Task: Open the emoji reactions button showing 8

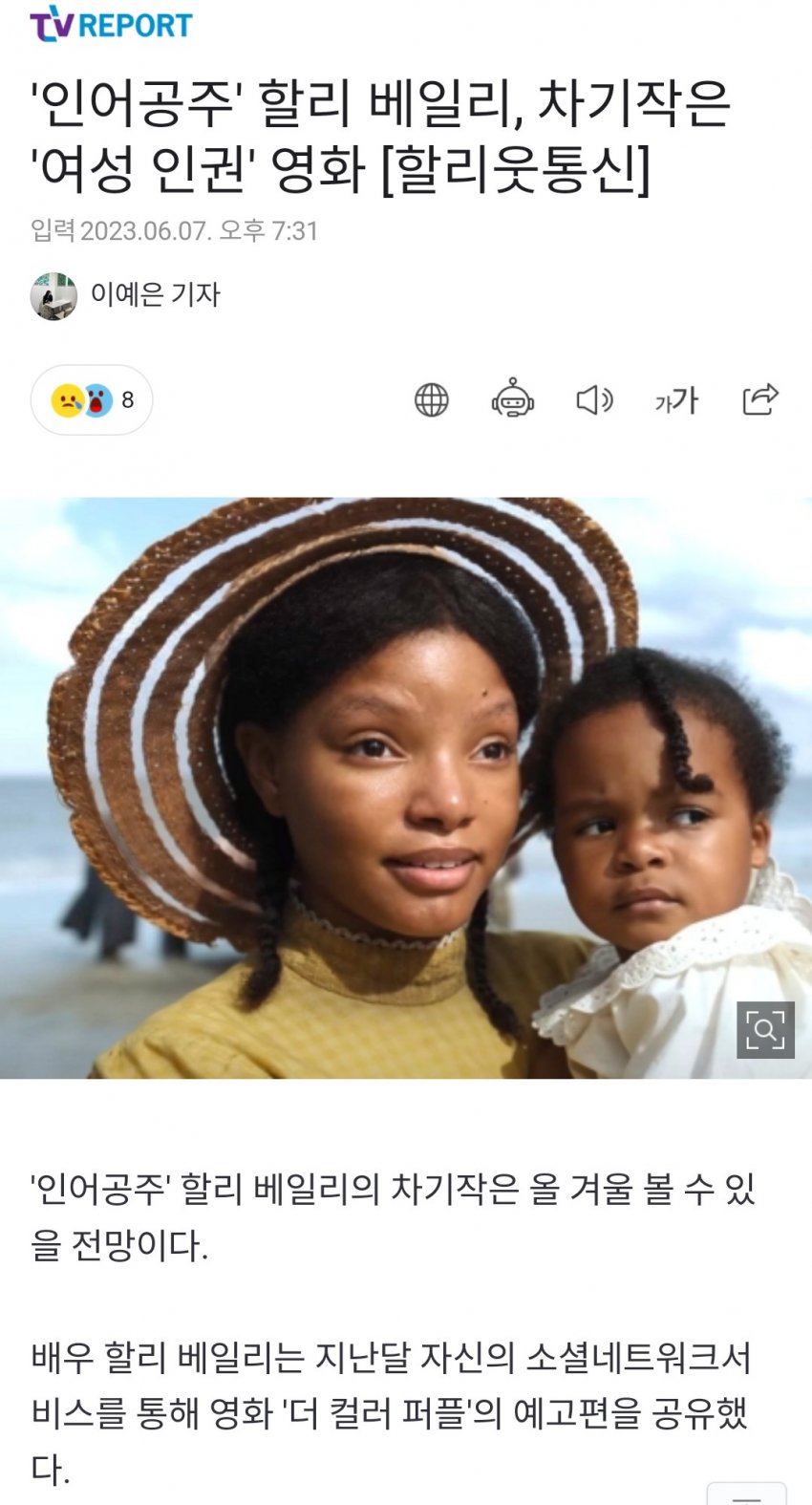Action: click(x=92, y=399)
